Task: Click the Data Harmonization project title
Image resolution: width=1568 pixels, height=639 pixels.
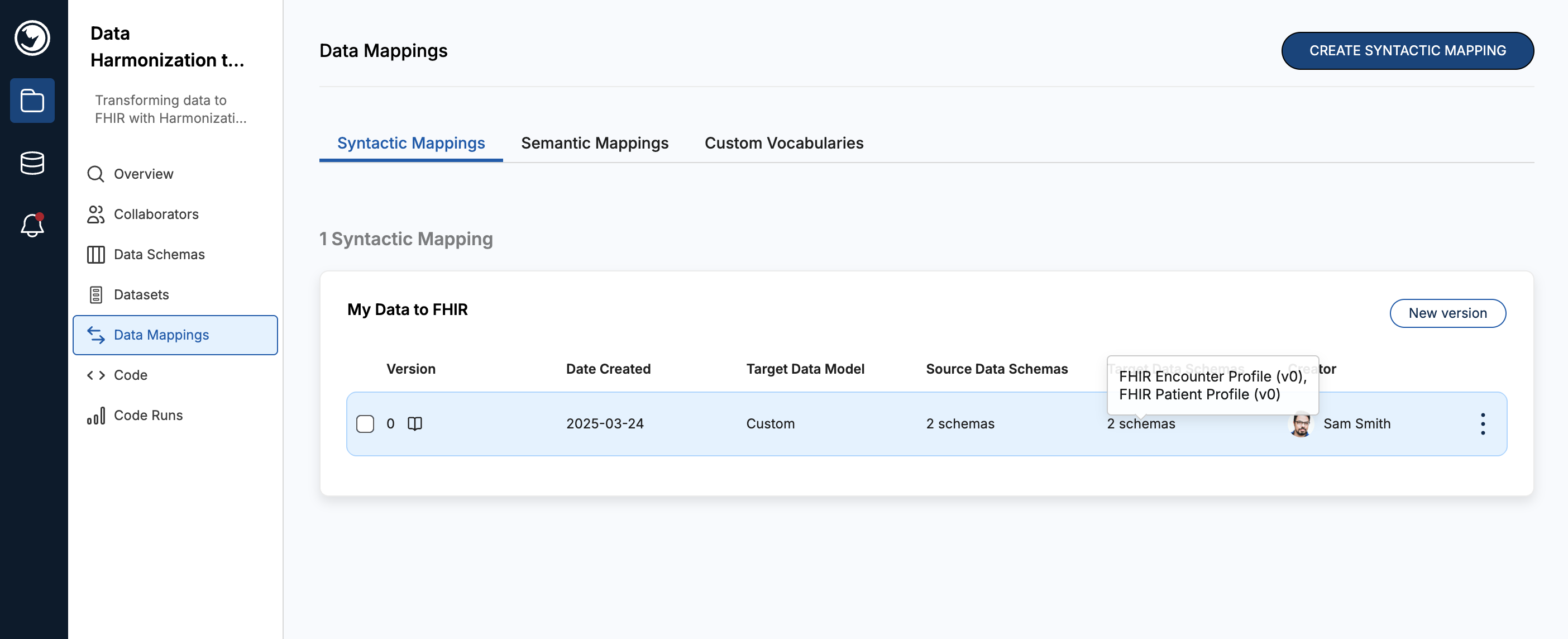Action: coord(168,46)
